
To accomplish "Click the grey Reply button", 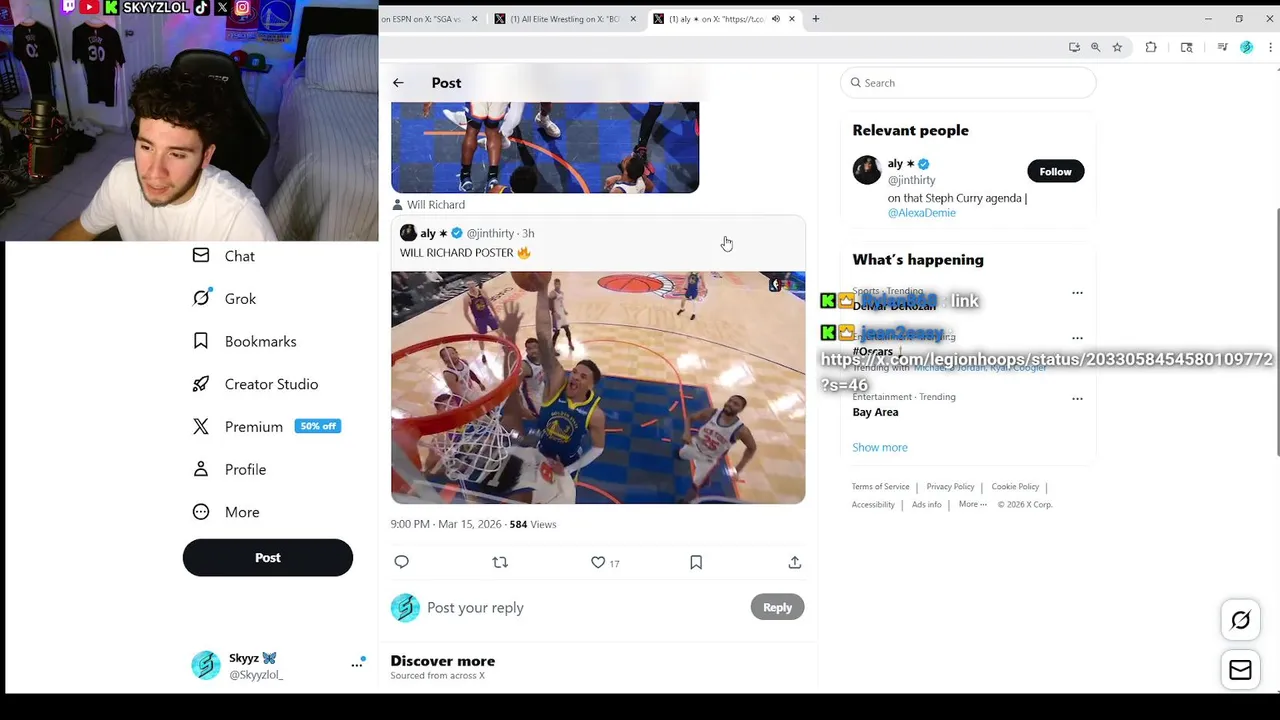I will [777, 607].
